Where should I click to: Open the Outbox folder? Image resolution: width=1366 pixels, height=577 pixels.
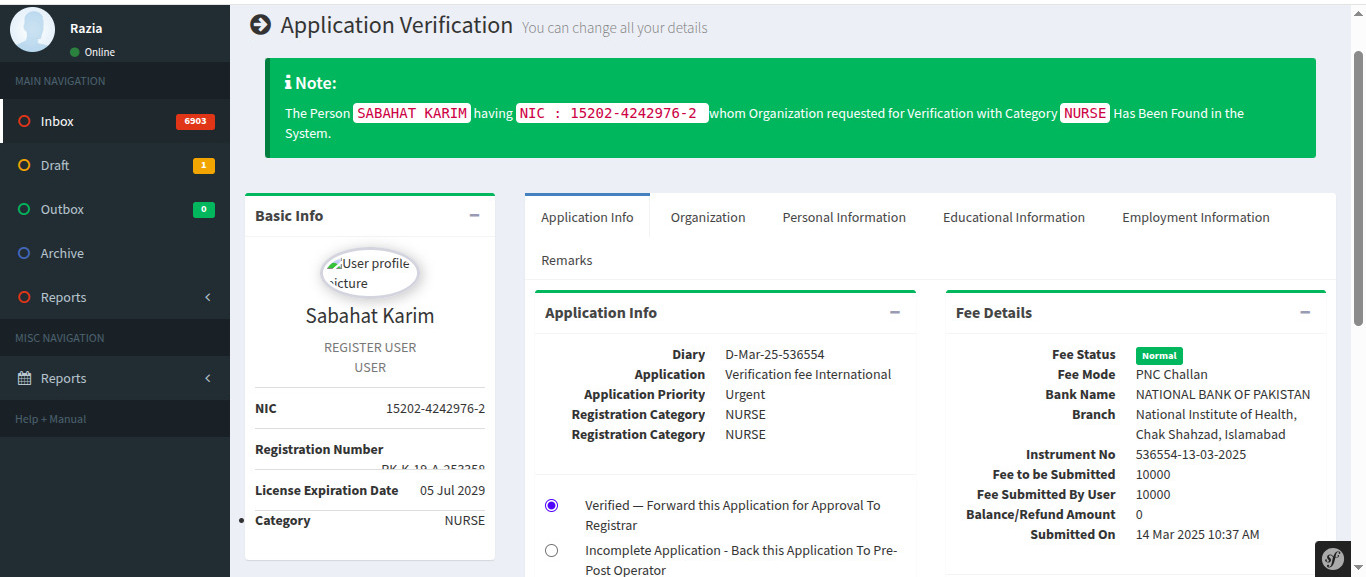pyautogui.click(x=115, y=209)
